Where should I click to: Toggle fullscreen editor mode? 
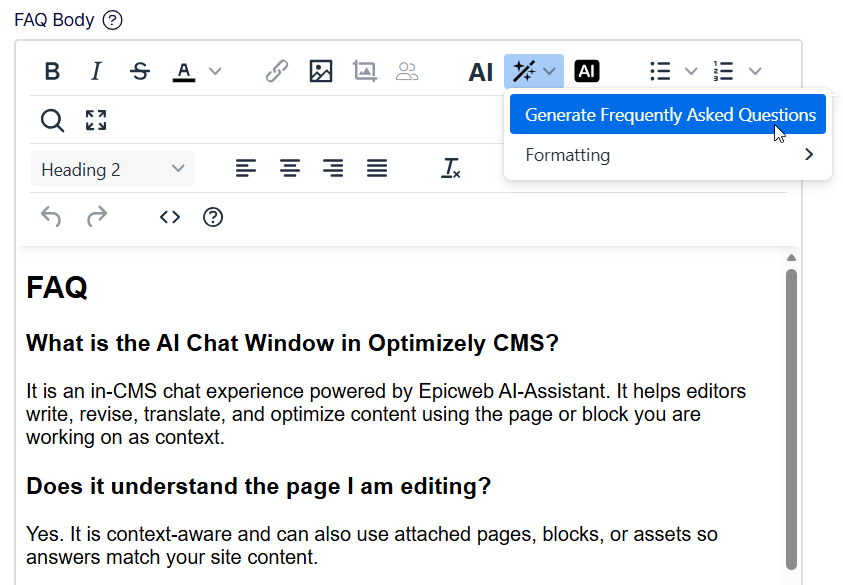click(x=96, y=120)
